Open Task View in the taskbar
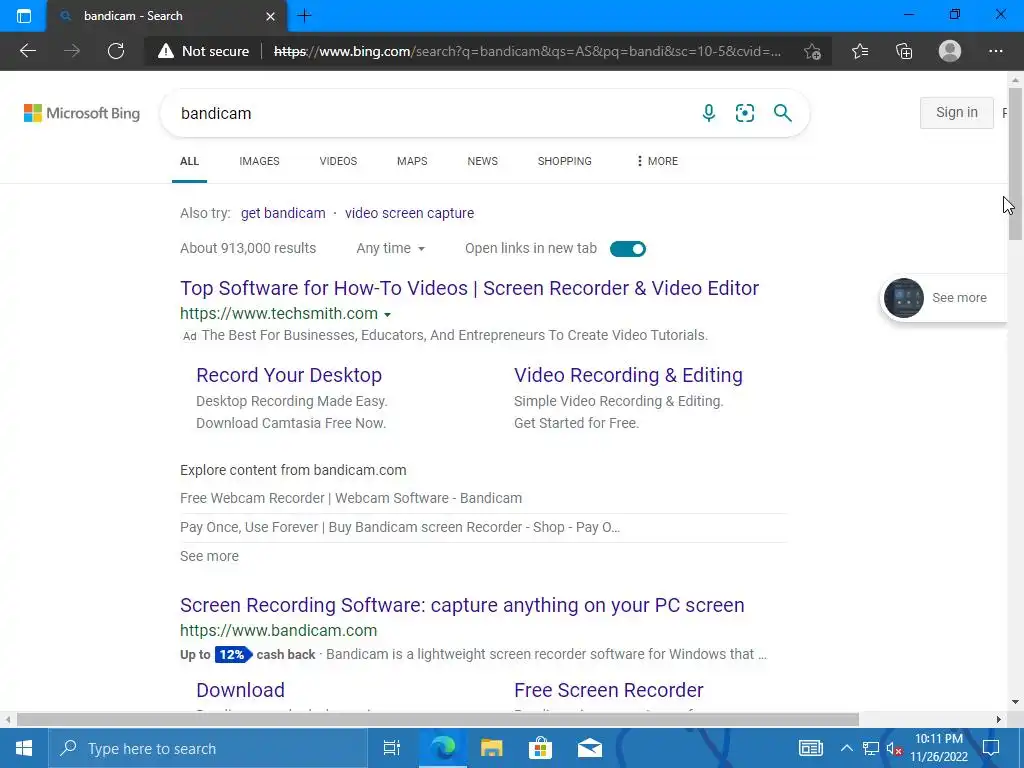The width and height of the screenshot is (1024, 768). coord(391,748)
